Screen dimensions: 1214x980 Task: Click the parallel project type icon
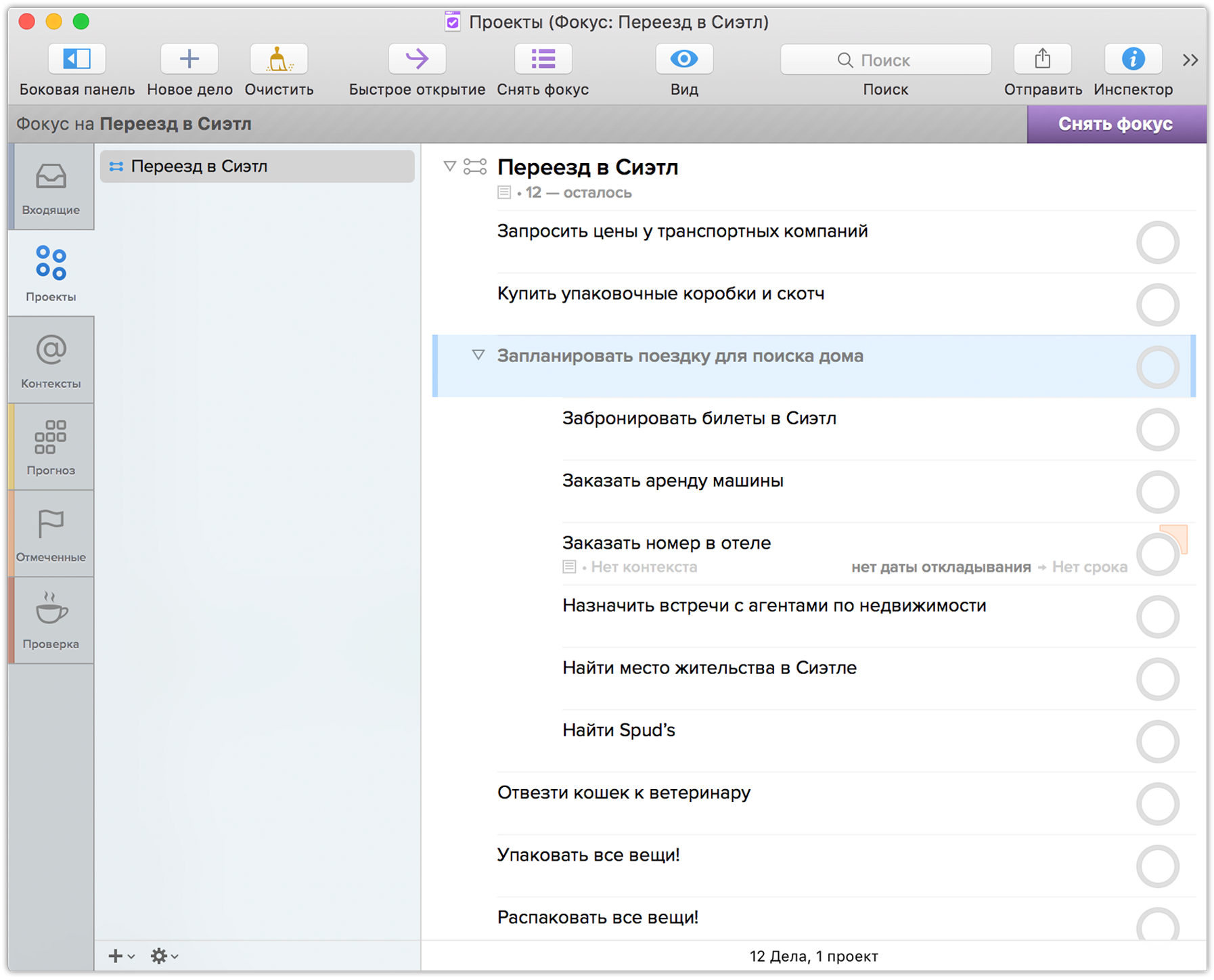pyautogui.click(x=475, y=166)
